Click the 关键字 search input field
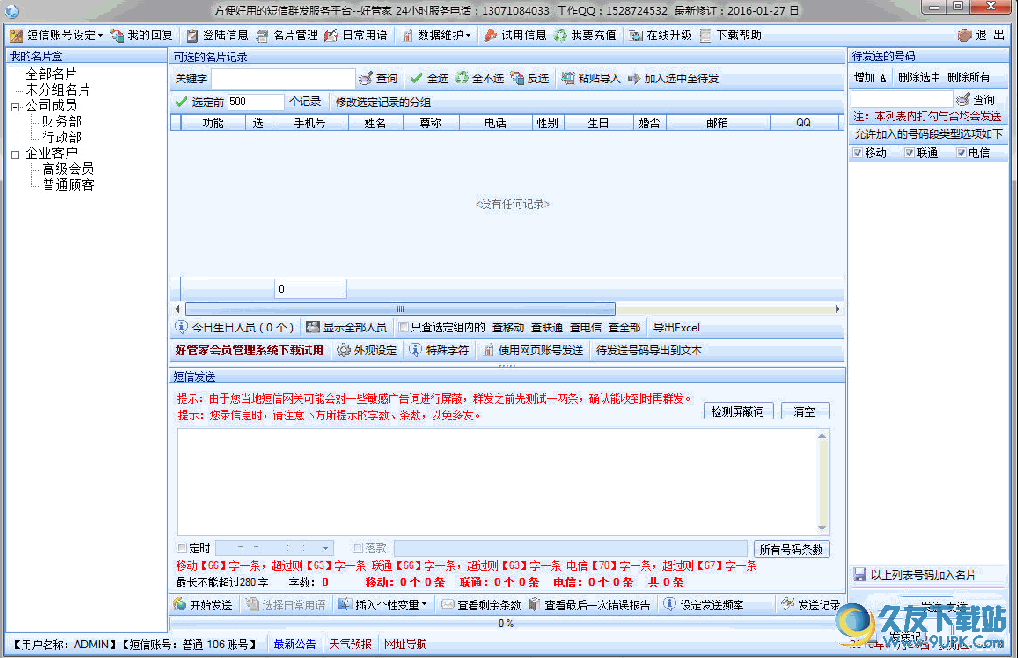The width and height of the screenshot is (1018, 658). (283, 79)
